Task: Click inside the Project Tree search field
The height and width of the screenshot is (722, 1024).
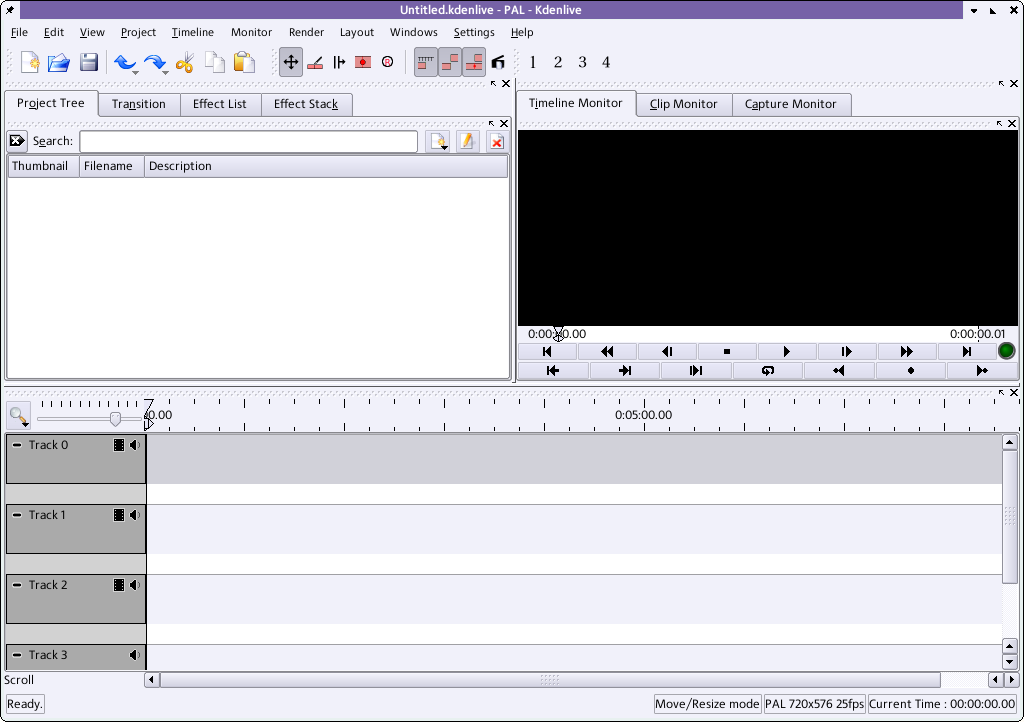Action: [248, 142]
